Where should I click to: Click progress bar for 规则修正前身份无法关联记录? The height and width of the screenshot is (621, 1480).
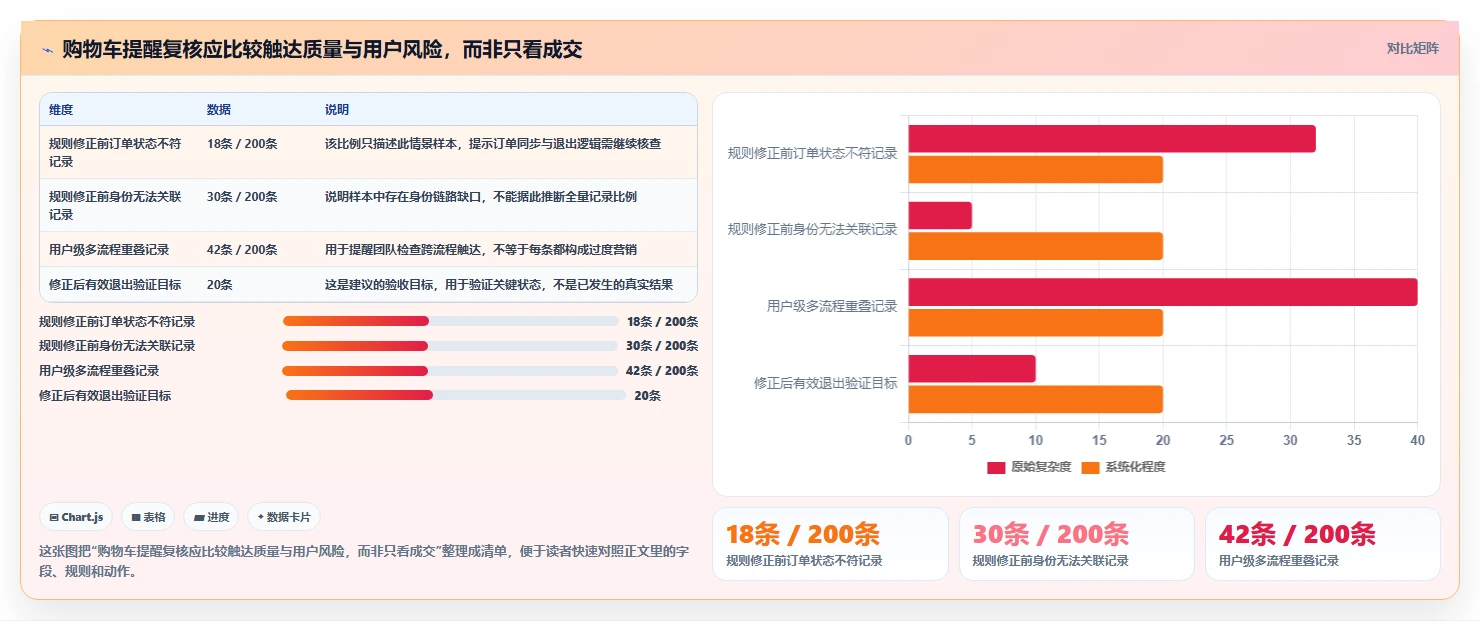point(450,346)
